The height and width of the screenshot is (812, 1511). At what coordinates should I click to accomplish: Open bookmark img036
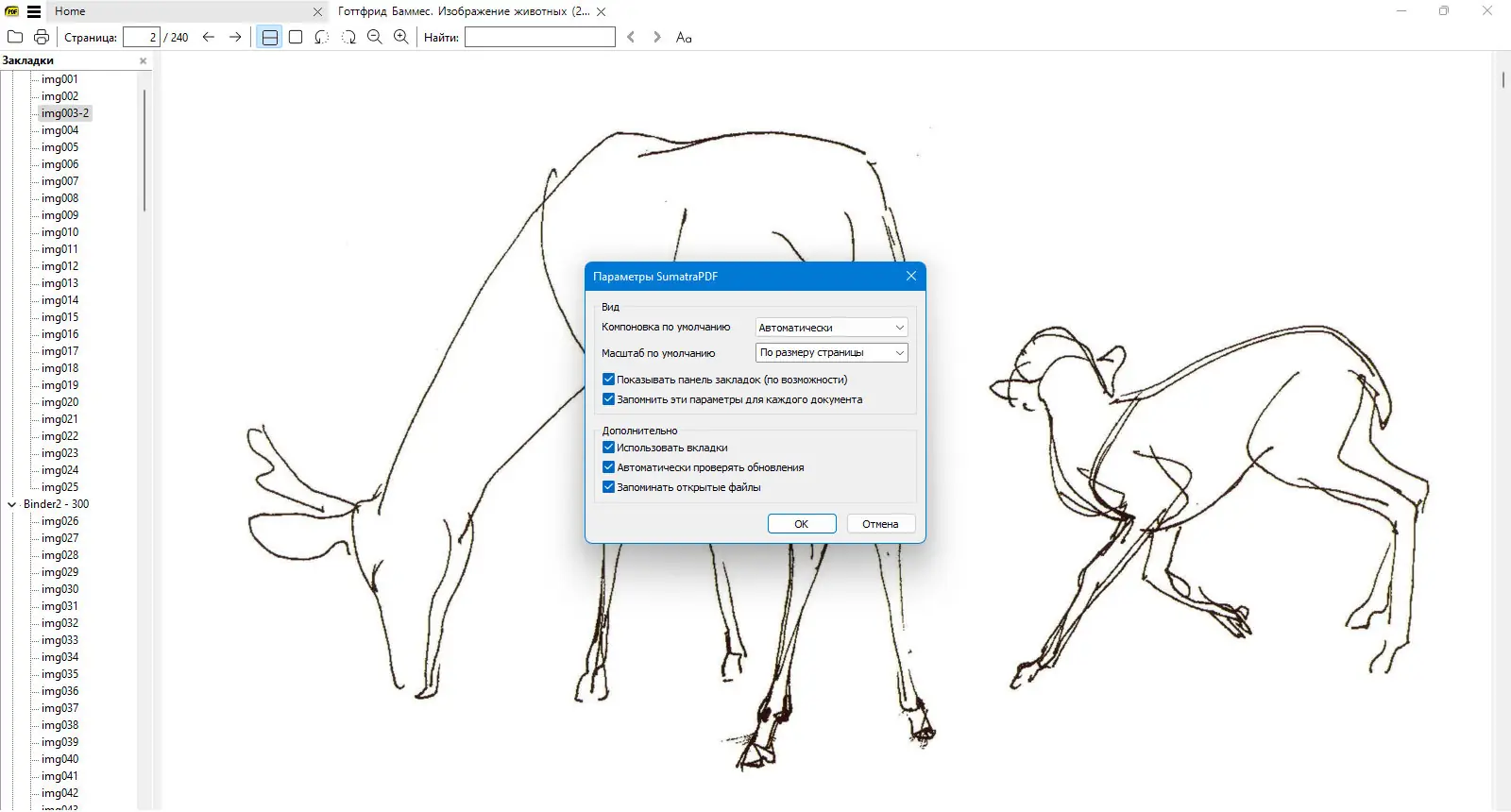59,691
